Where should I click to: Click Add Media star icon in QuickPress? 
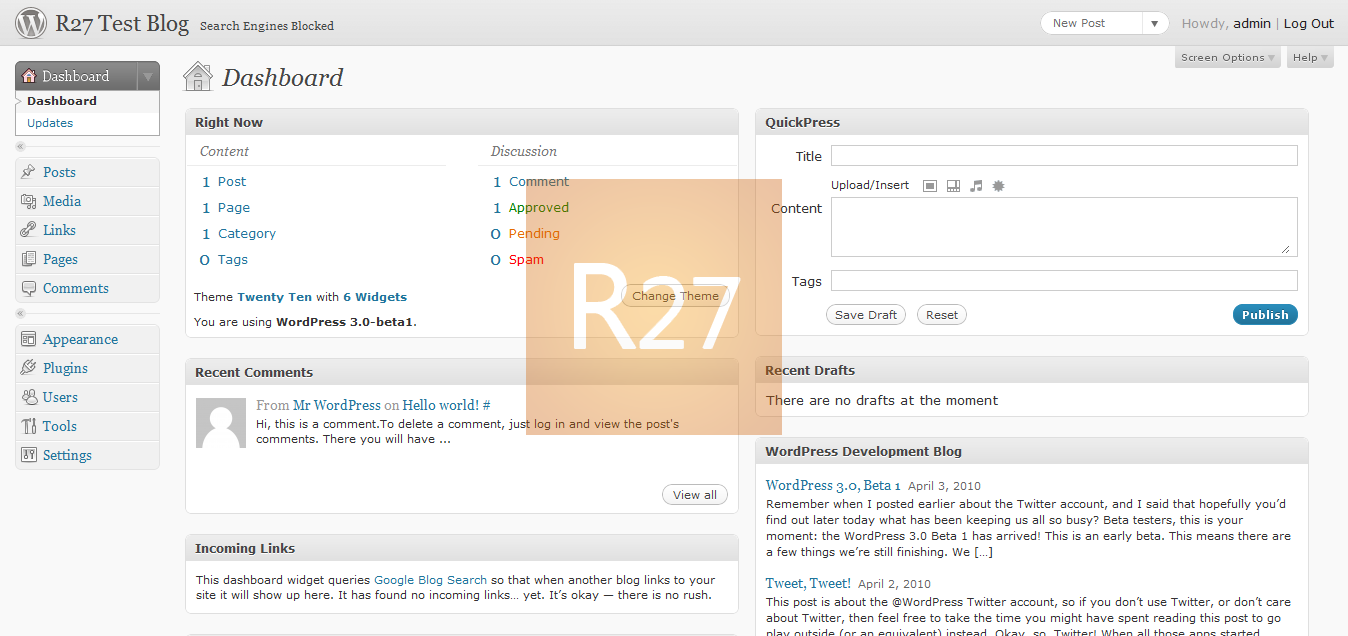[998, 186]
